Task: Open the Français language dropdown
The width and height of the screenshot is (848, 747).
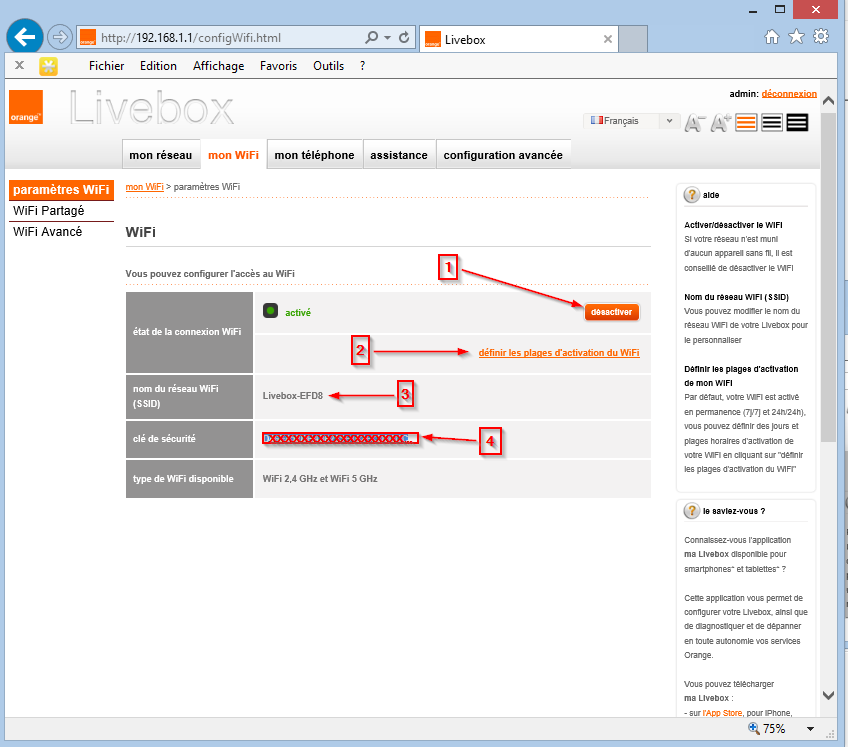Action: 631,121
